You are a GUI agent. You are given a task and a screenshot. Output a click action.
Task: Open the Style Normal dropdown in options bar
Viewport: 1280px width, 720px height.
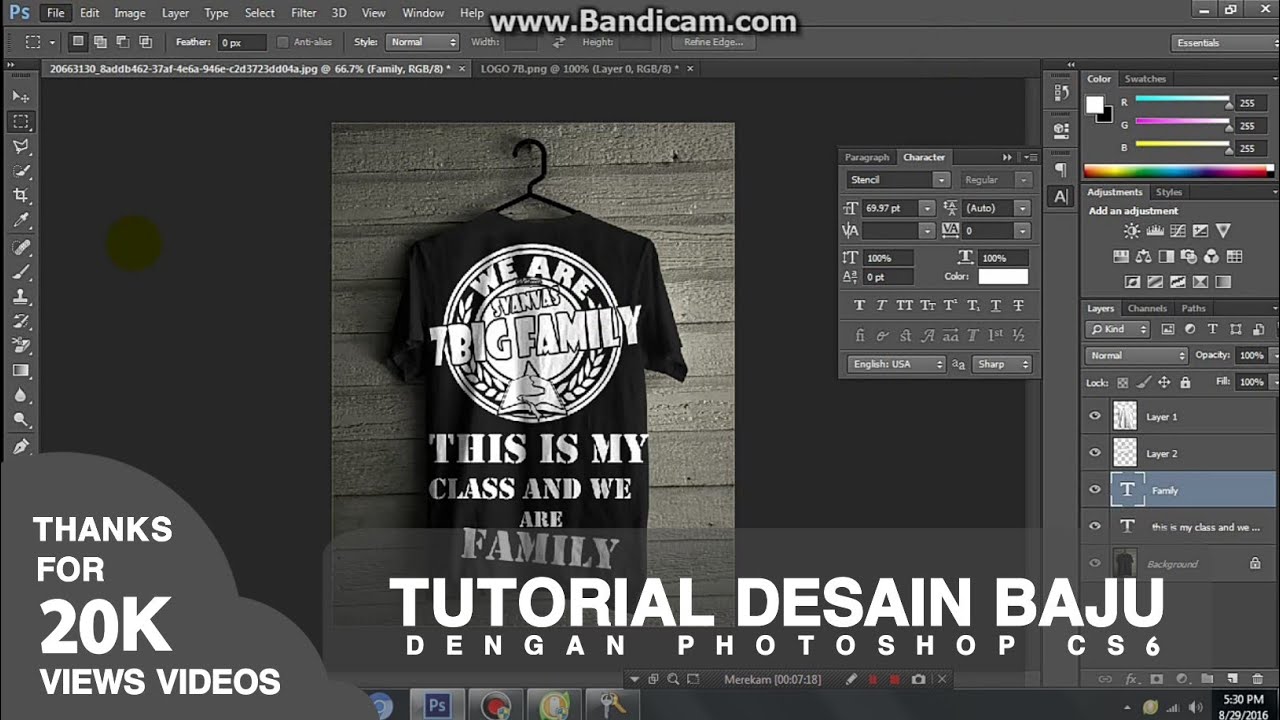pyautogui.click(x=421, y=42)
